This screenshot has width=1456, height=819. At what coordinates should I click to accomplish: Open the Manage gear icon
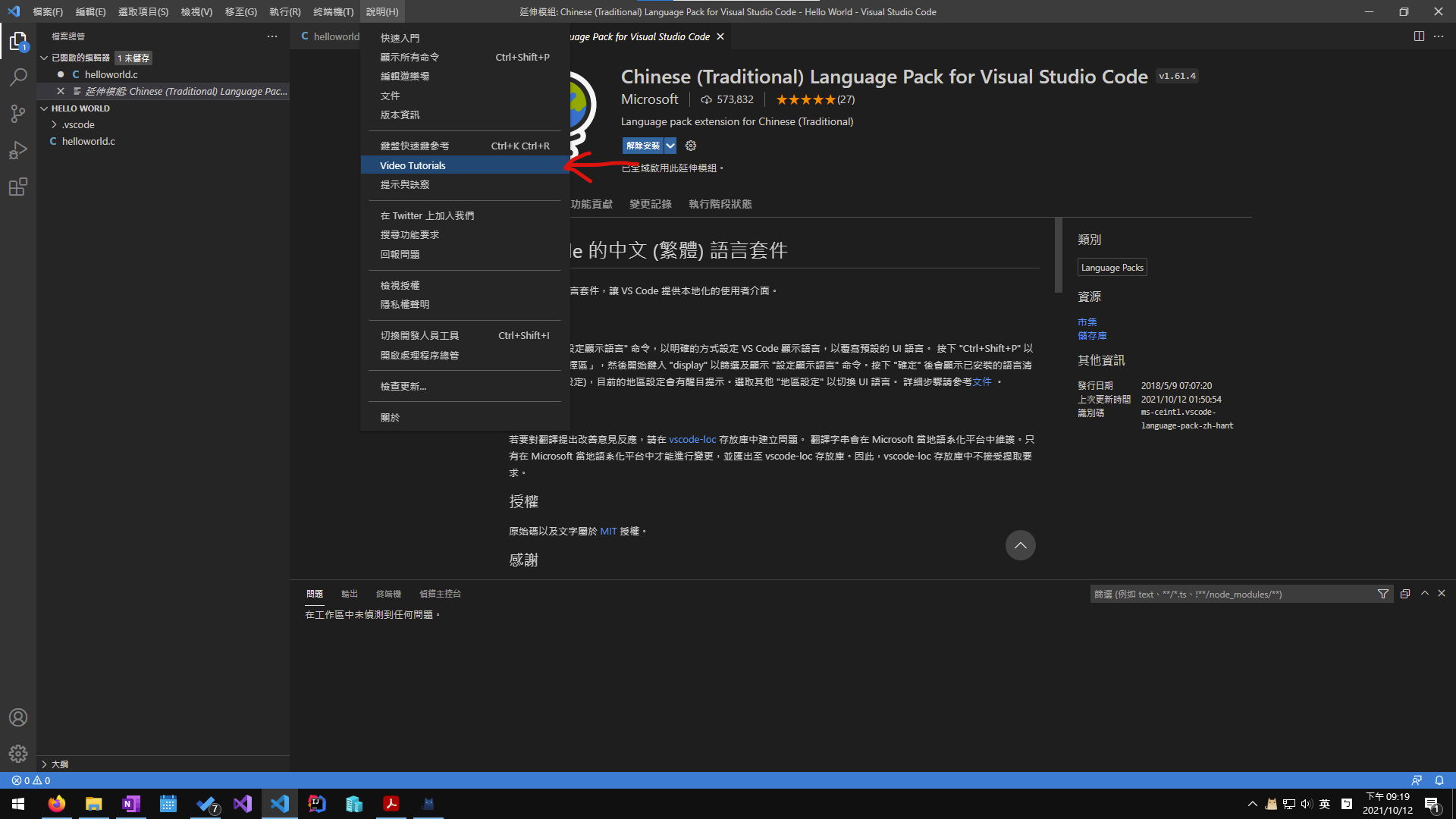[18, 754]
